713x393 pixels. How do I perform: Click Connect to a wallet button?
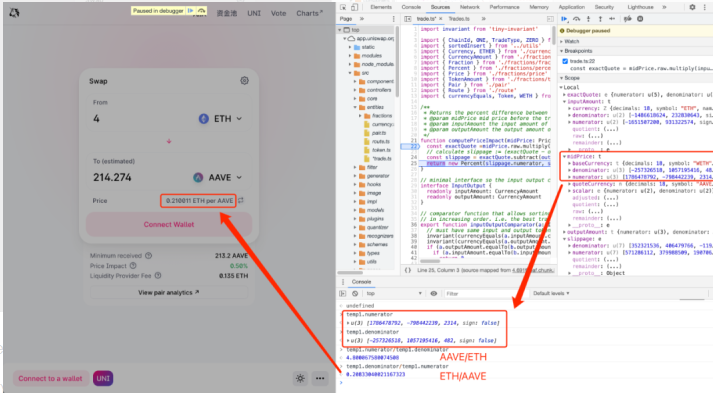50,378
